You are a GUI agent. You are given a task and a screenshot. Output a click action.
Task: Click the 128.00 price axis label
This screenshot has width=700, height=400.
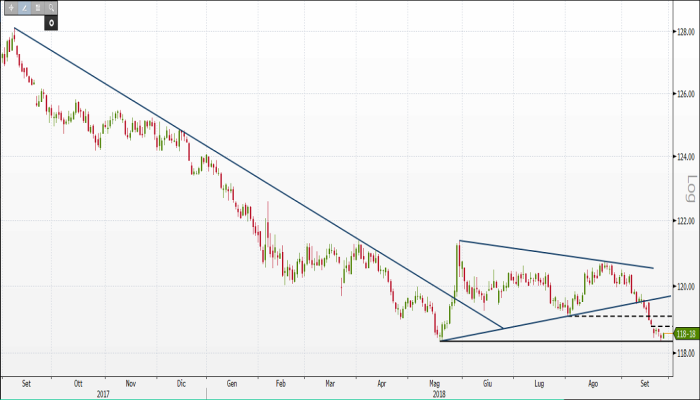(686, 32)
